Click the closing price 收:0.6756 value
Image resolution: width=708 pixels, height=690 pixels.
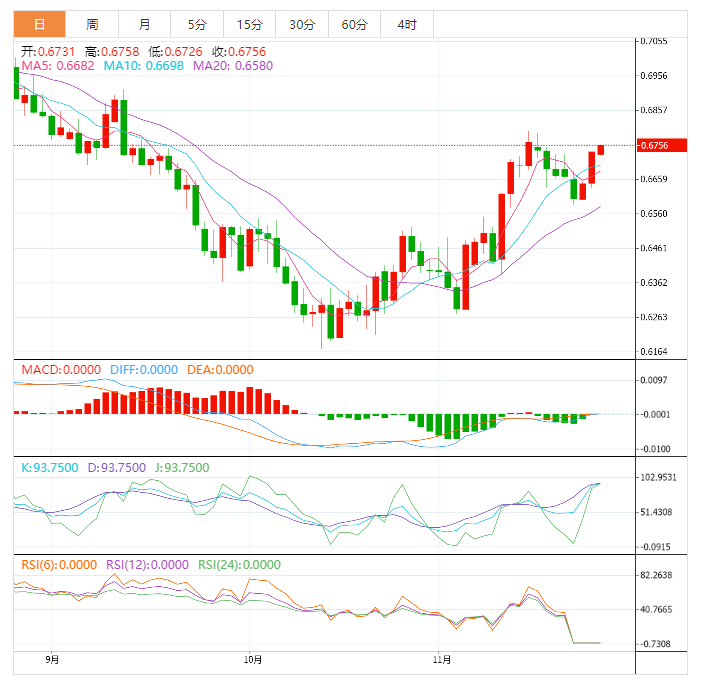click(x=239, y=51)
